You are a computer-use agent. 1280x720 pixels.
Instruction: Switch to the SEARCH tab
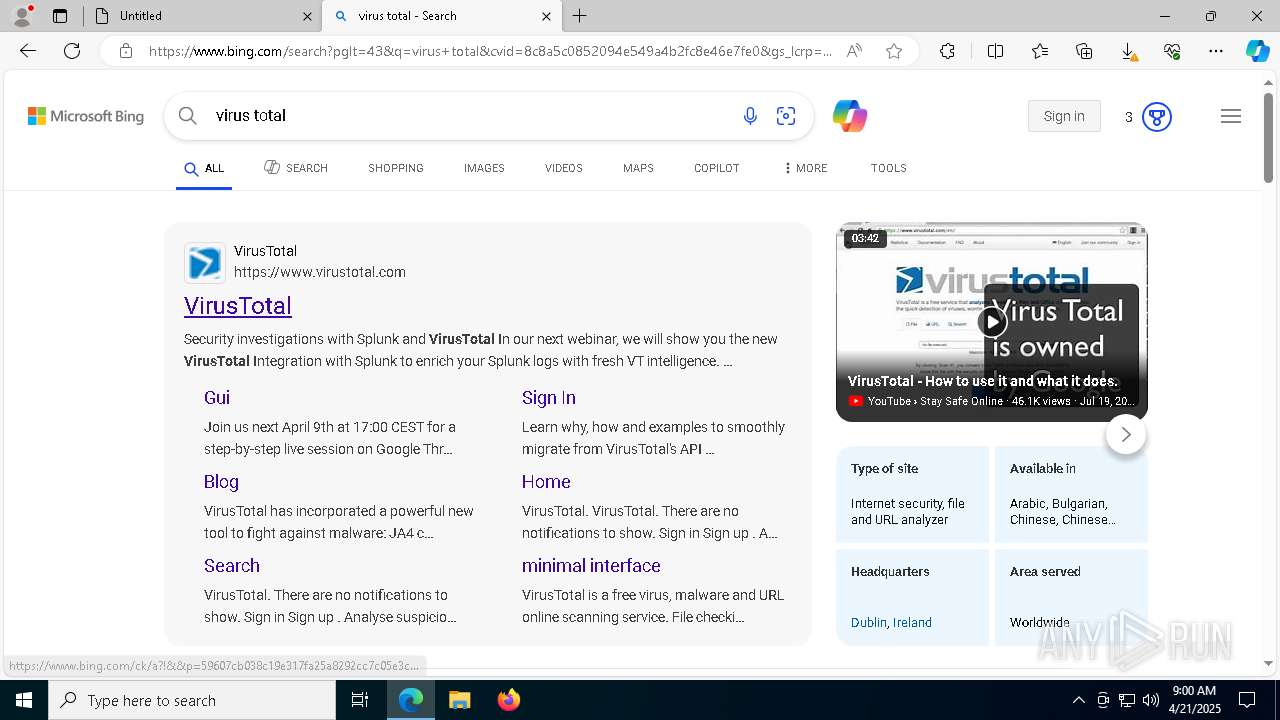(x=296, y=168)
